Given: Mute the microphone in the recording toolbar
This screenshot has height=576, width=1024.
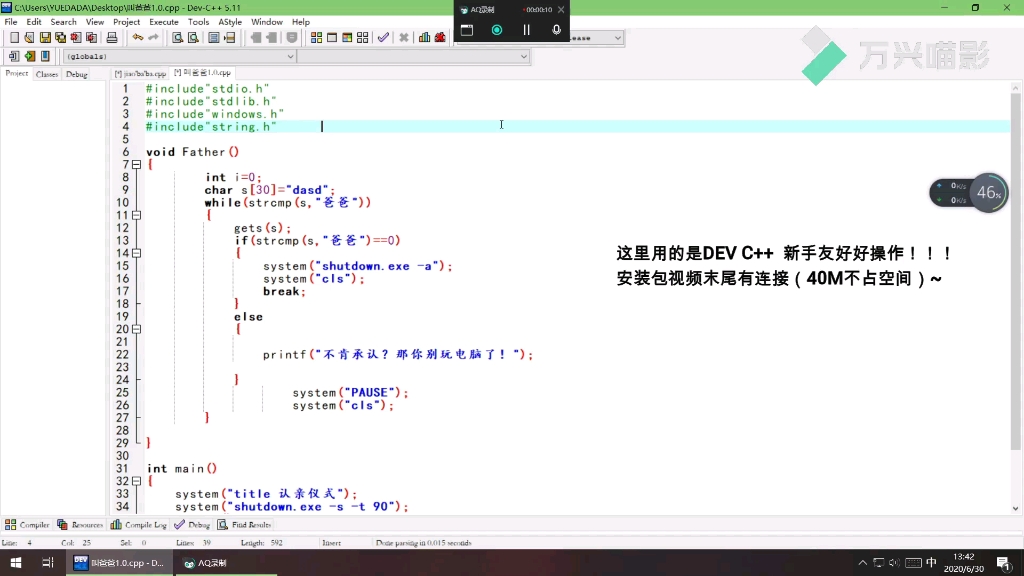Looking at the screenshot, I should click(557, 30).
